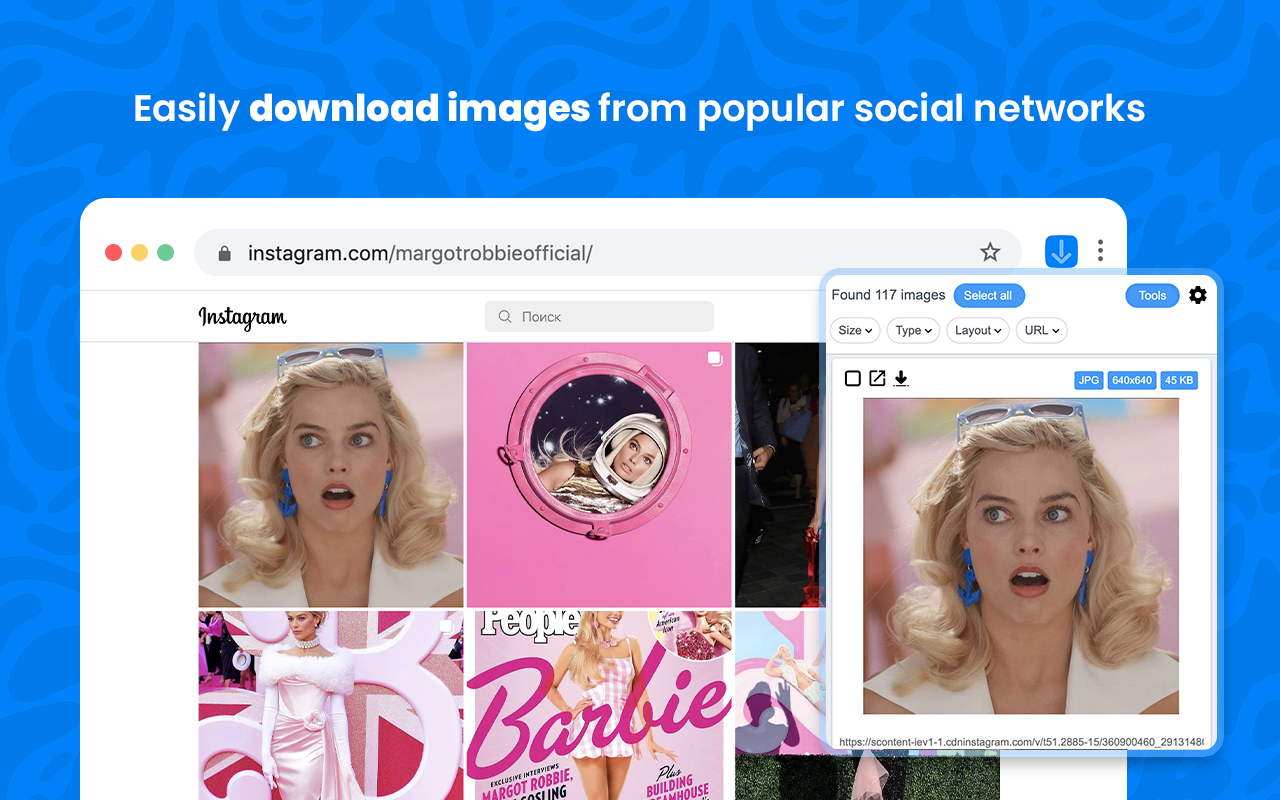The width and height of the screenshot is (1280, 800).
Task: Click the extension's blue download icon near the address bar
Action: [1060, 251]
